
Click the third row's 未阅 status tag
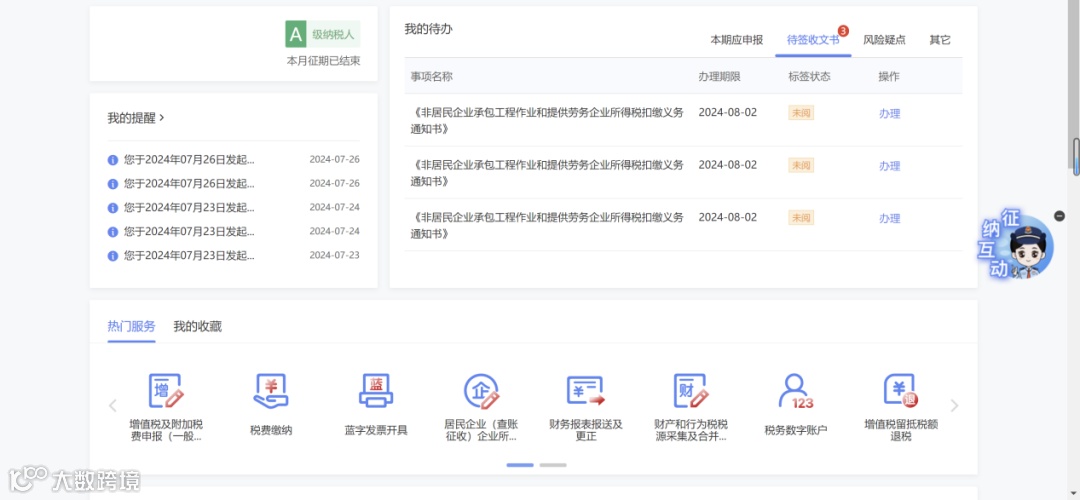[801, 218]
